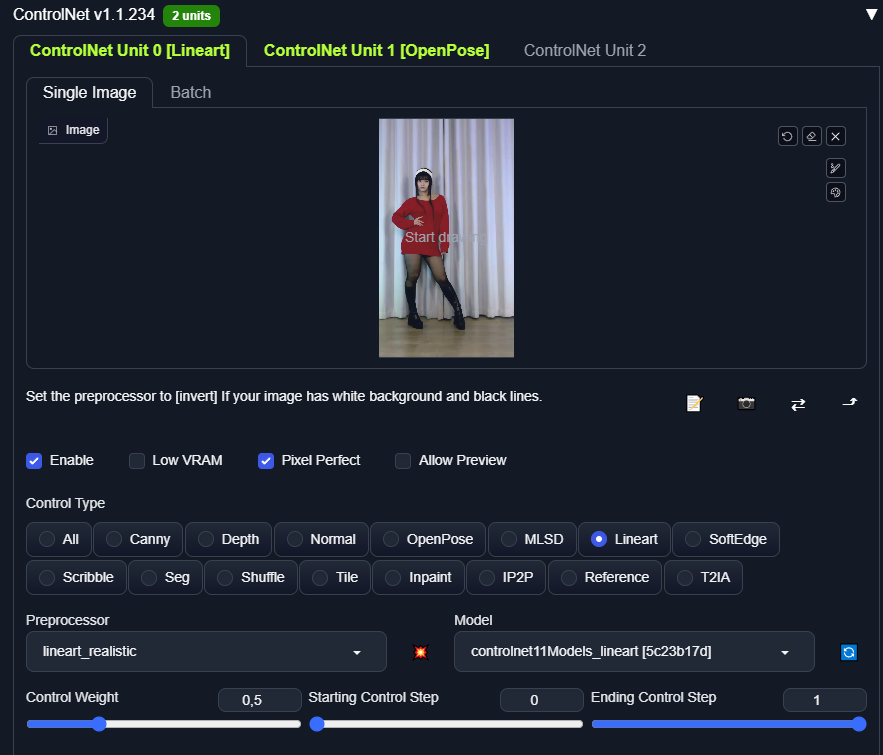Image resolution: width=883 pixels, height=755 pixels.
Task: Uncheck the Enable checkbox
Action: pyautogui.click(x=34, y=461)
